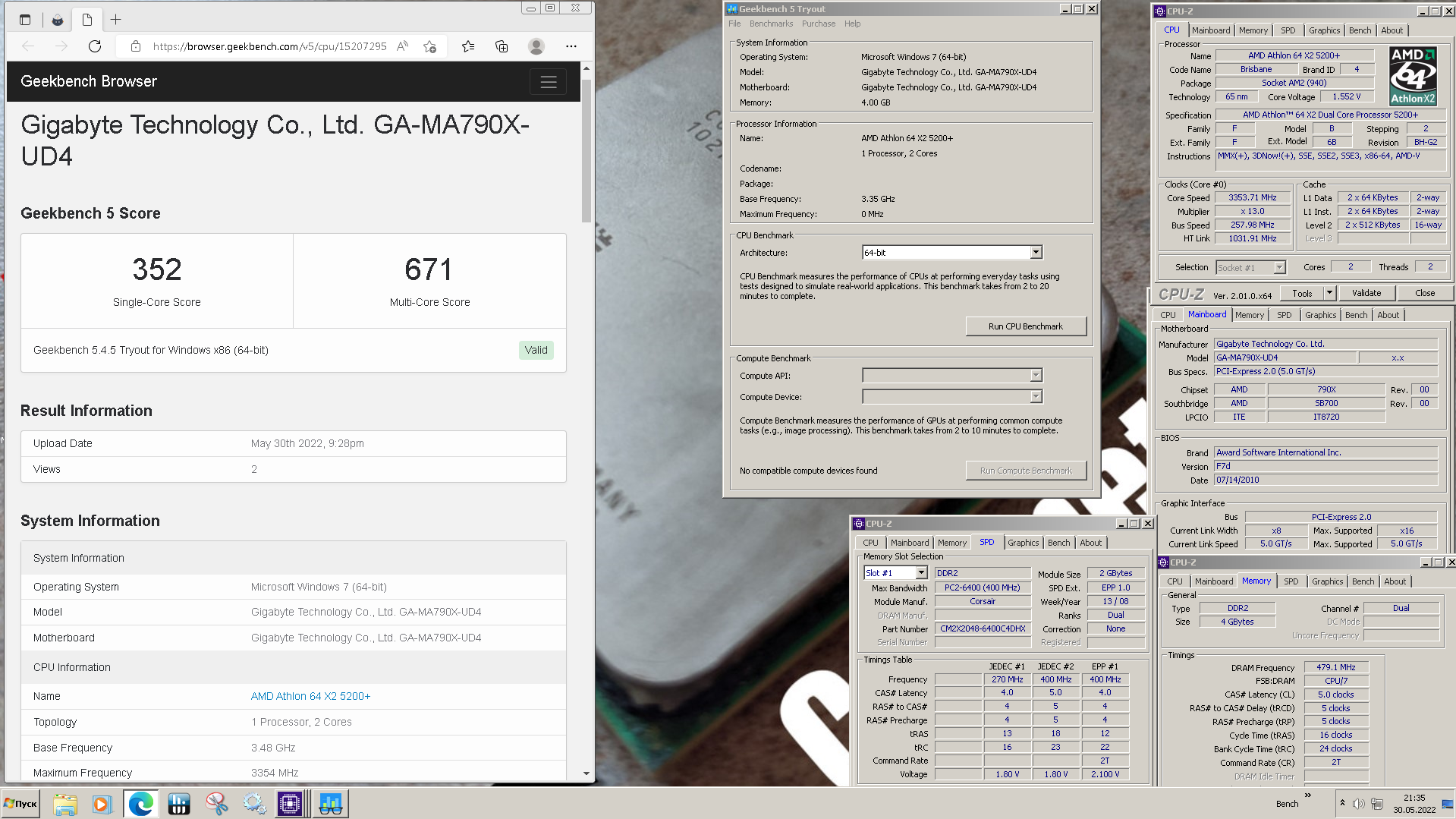
Task: Open Geekbench File menu
Action: (734, 24)
